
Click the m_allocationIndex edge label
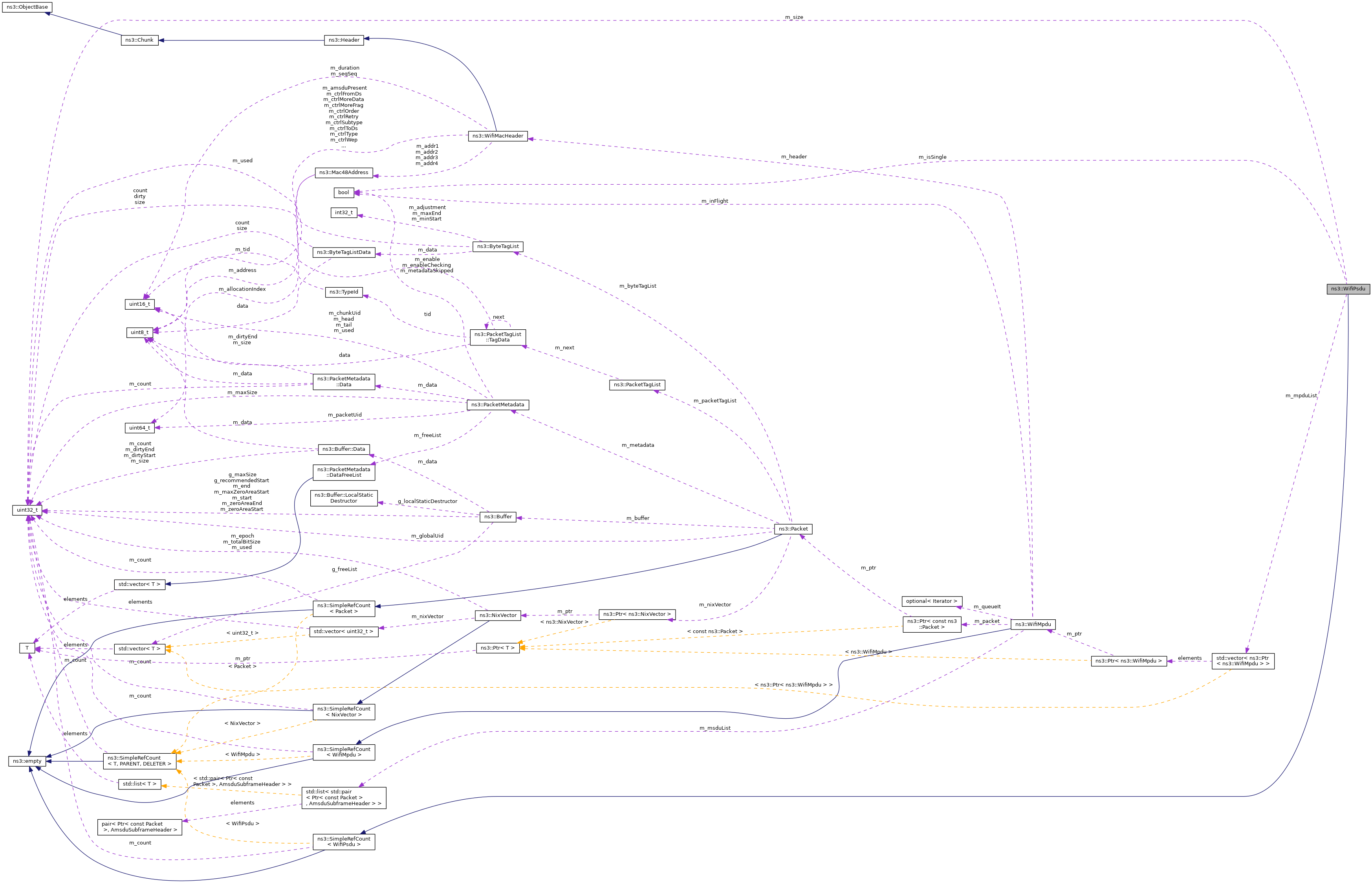pyautogui.click(x=242, y=290)
